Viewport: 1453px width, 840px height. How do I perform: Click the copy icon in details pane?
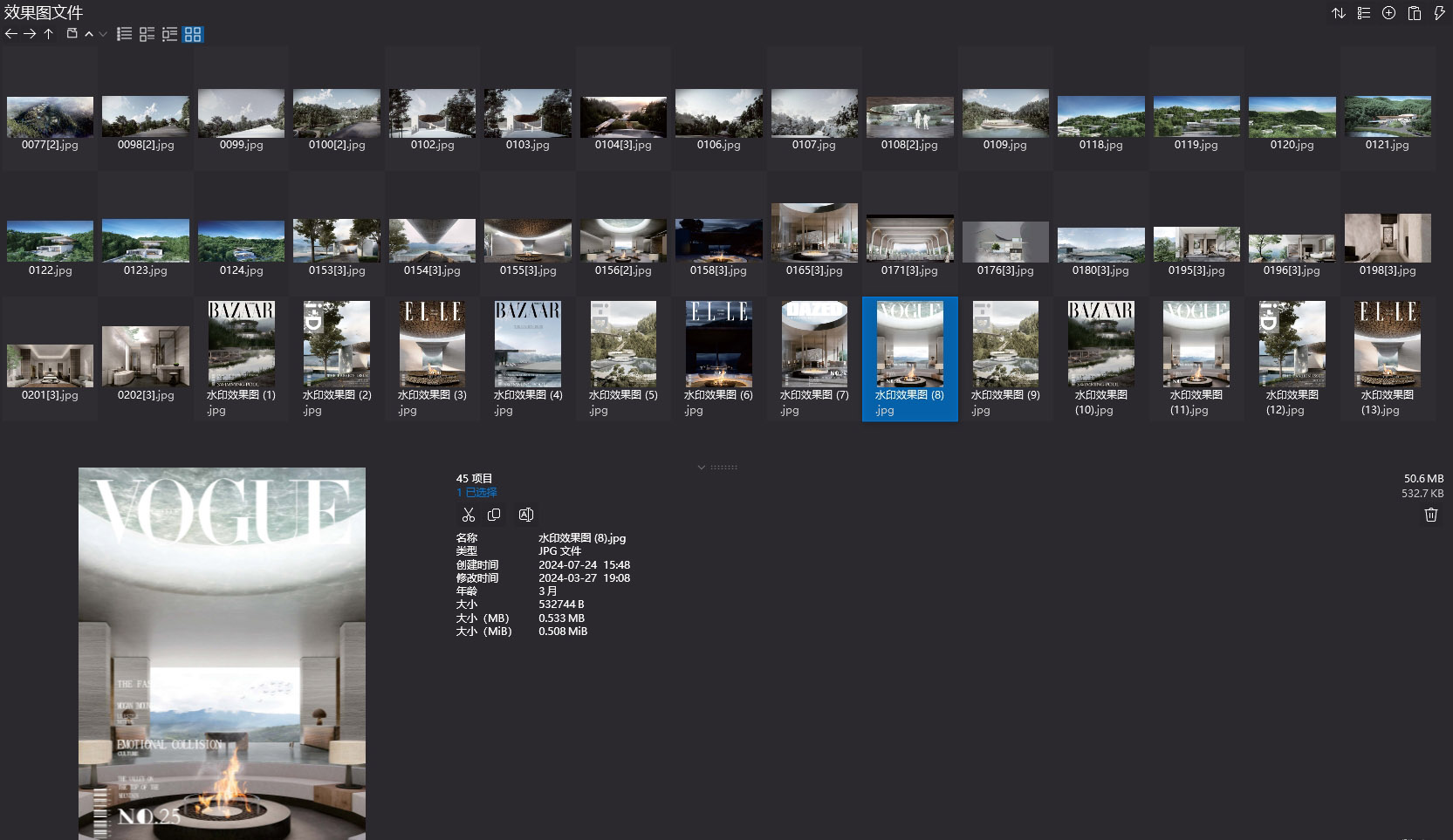pos(494,515)
